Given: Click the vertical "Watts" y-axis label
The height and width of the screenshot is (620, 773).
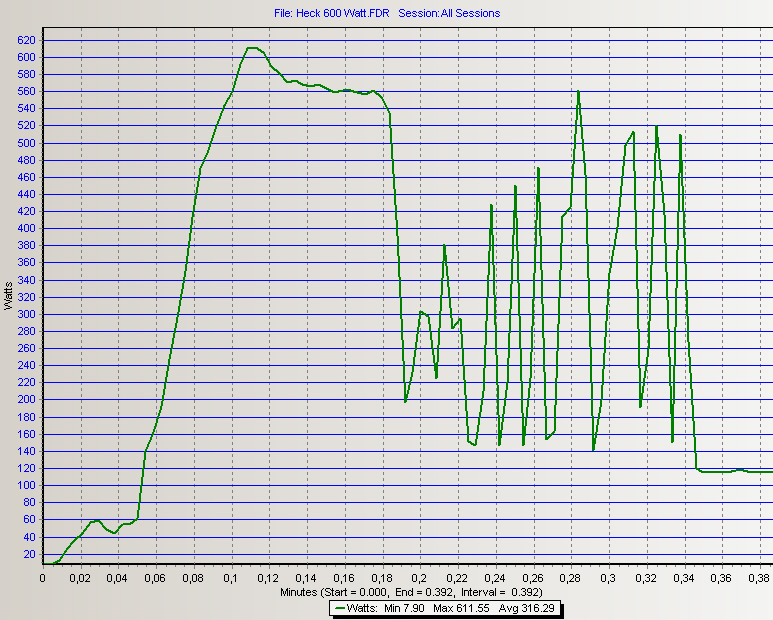Looking at the screenshot, I should [9, 297].
